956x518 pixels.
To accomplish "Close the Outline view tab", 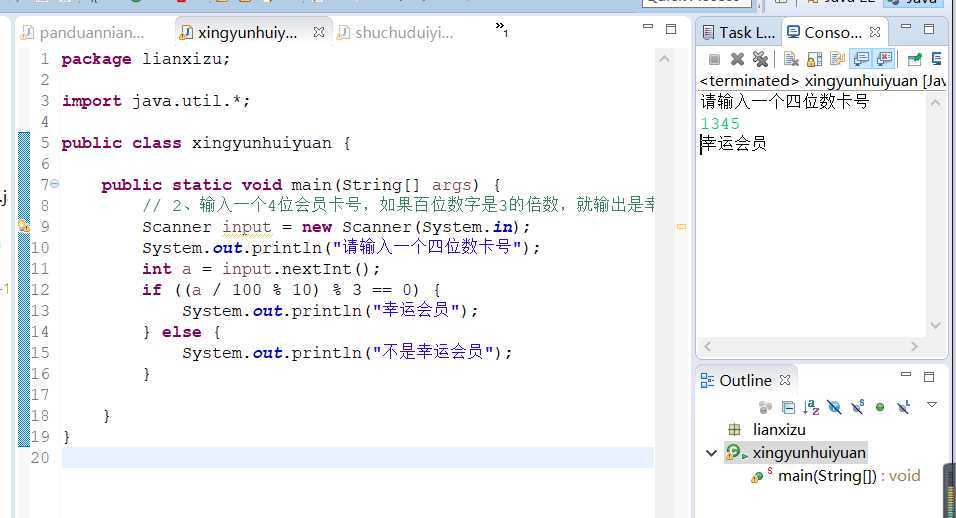I will click(785, 380).
